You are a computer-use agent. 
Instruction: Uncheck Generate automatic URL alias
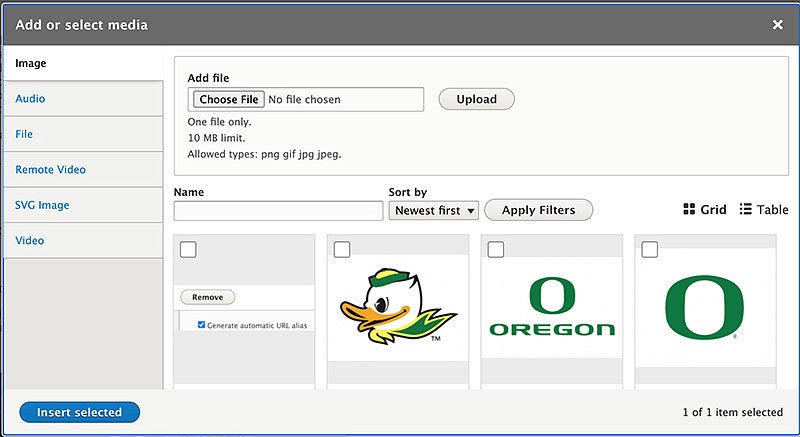202,325
